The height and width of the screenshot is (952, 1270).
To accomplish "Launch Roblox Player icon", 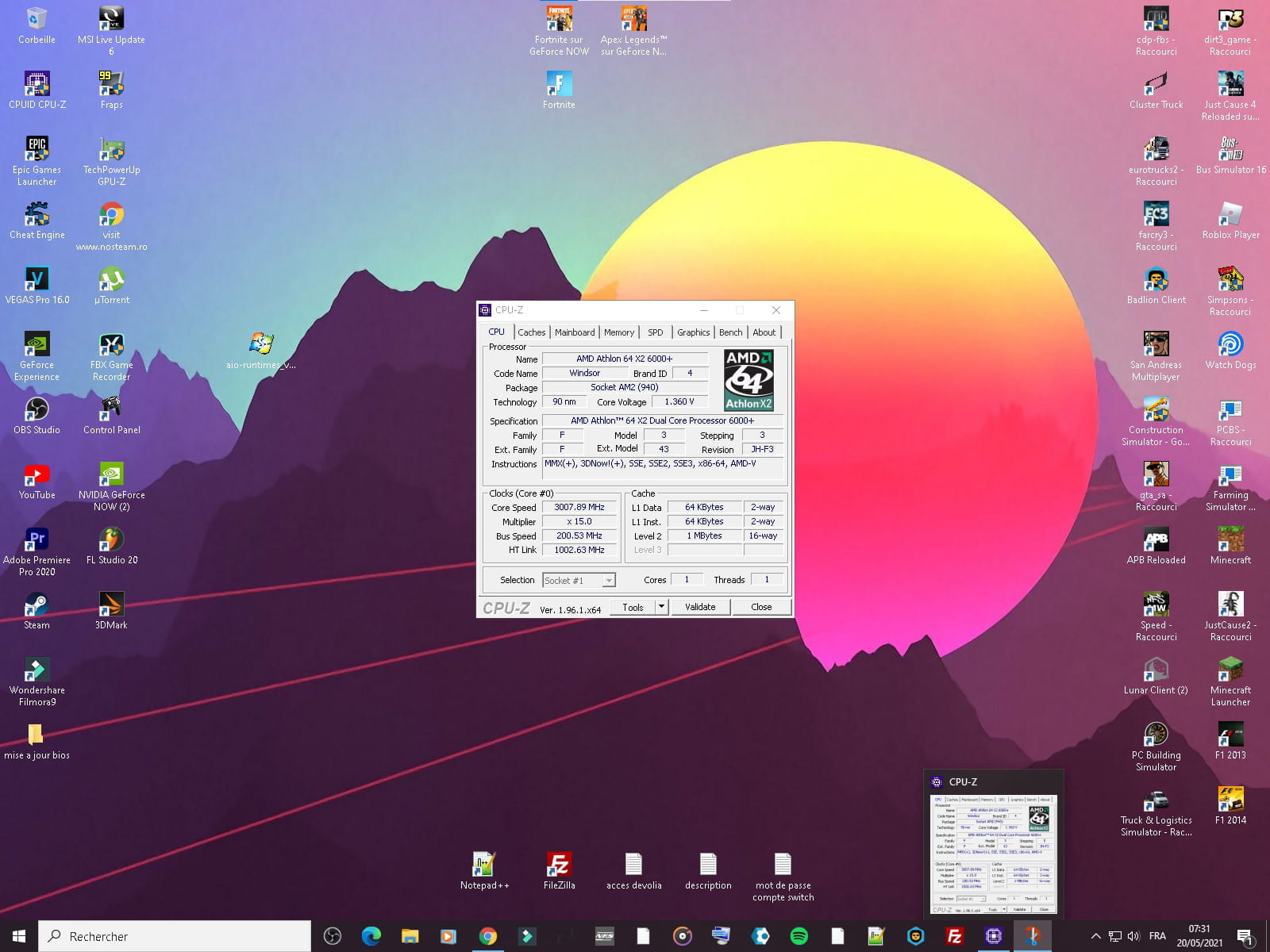I will click(x=1230, y=220).
